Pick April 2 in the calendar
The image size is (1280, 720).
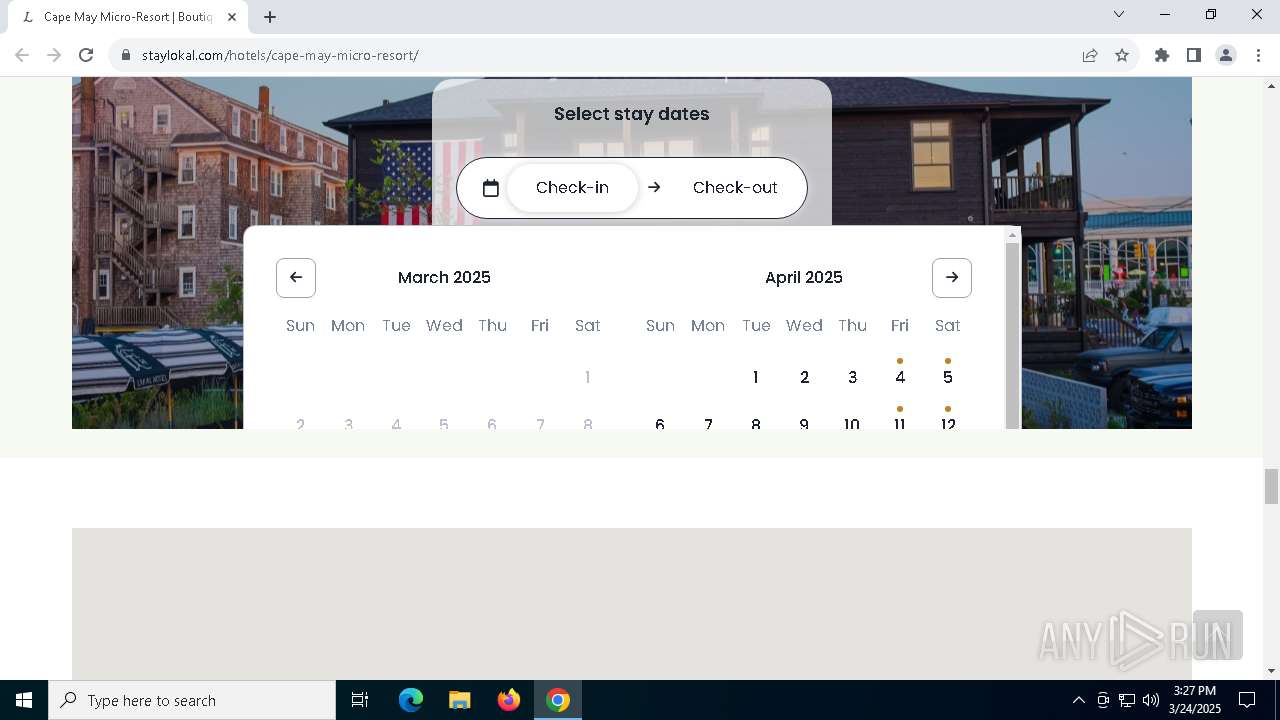click(x=804, y=377)
